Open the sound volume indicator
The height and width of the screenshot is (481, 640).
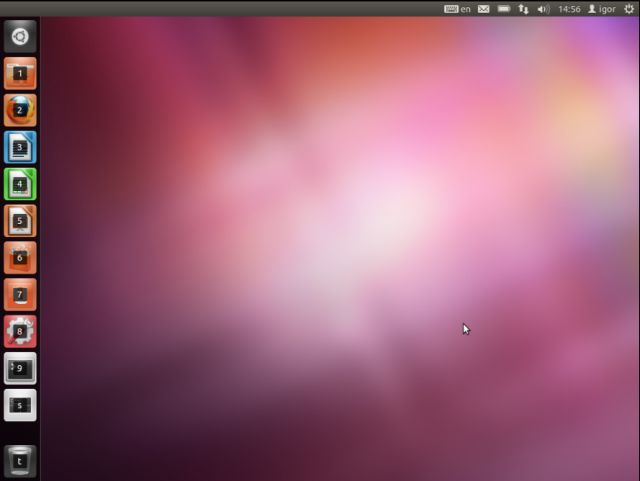(x=544, y=9)
